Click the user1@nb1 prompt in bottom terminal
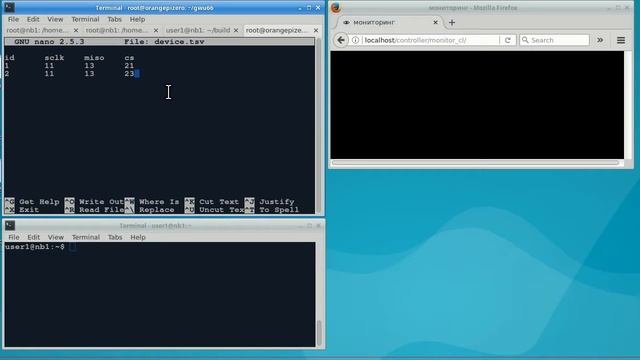 [35, 247]
